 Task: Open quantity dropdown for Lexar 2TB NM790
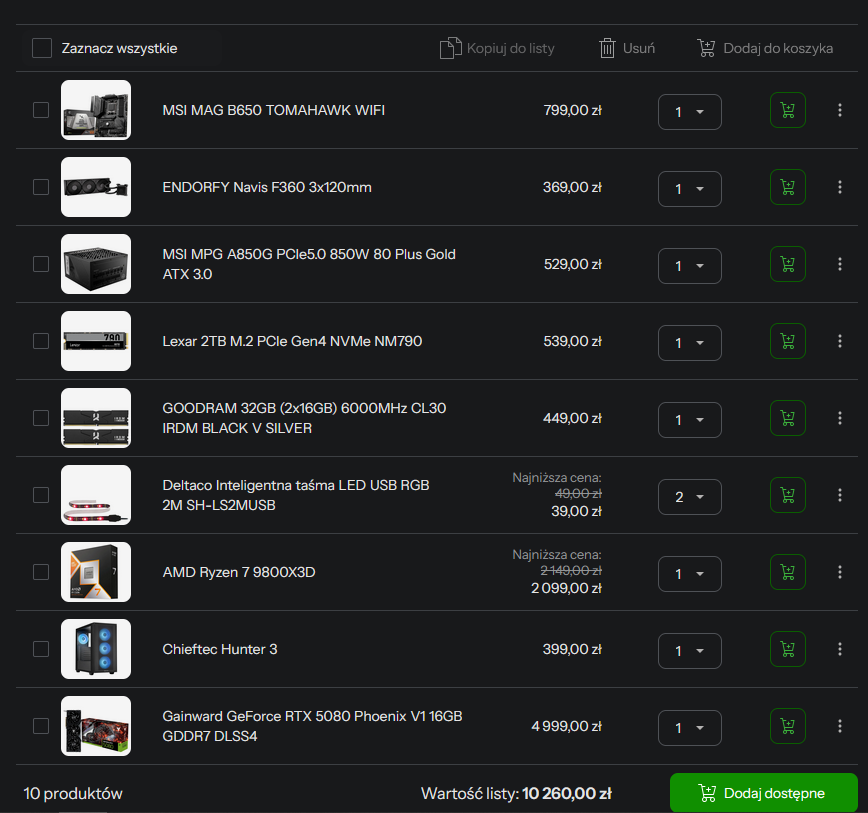click(690, 343)
